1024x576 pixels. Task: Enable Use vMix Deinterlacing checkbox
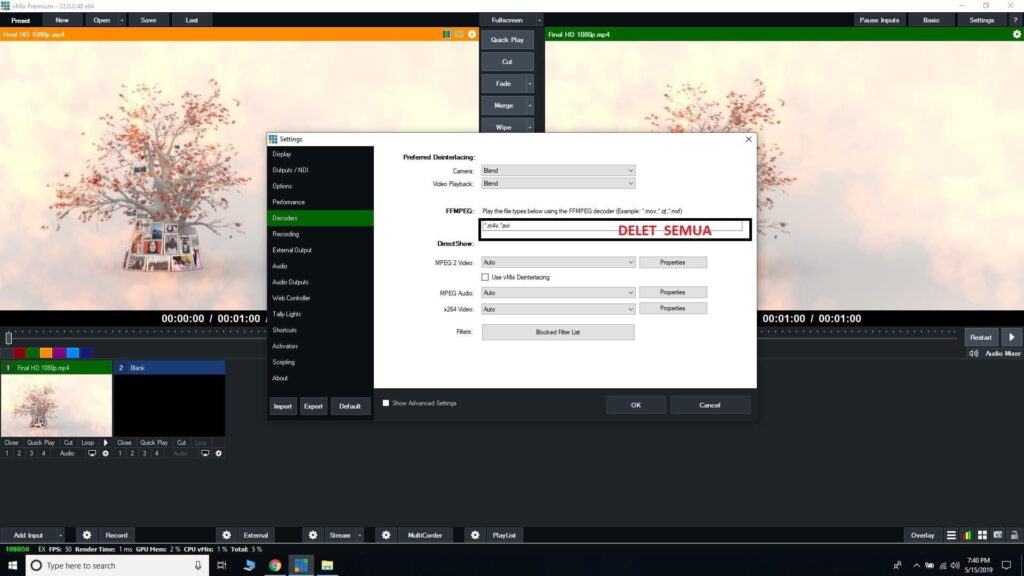485,277
